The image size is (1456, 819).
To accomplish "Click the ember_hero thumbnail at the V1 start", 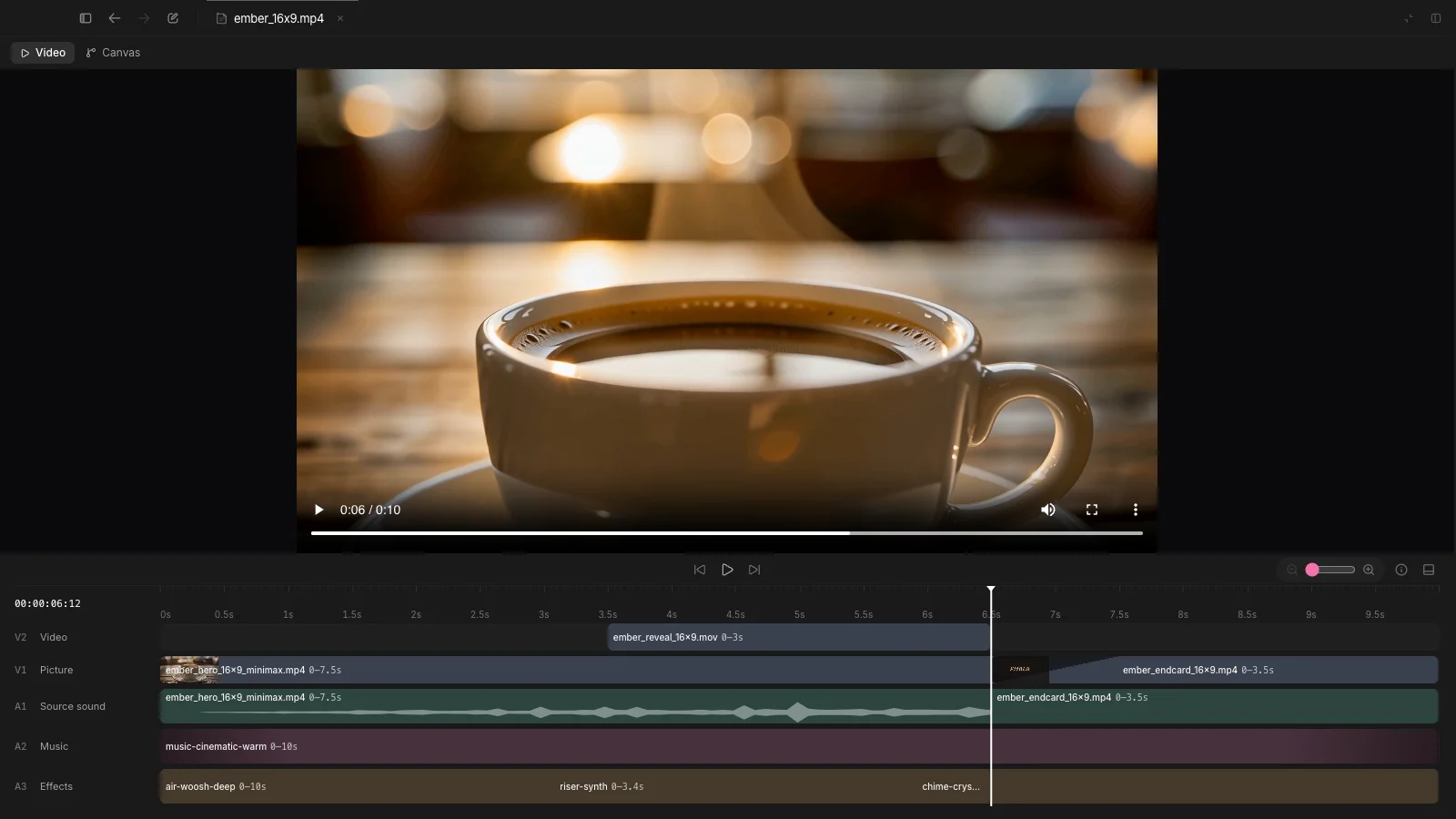I will tap(189, 670).
